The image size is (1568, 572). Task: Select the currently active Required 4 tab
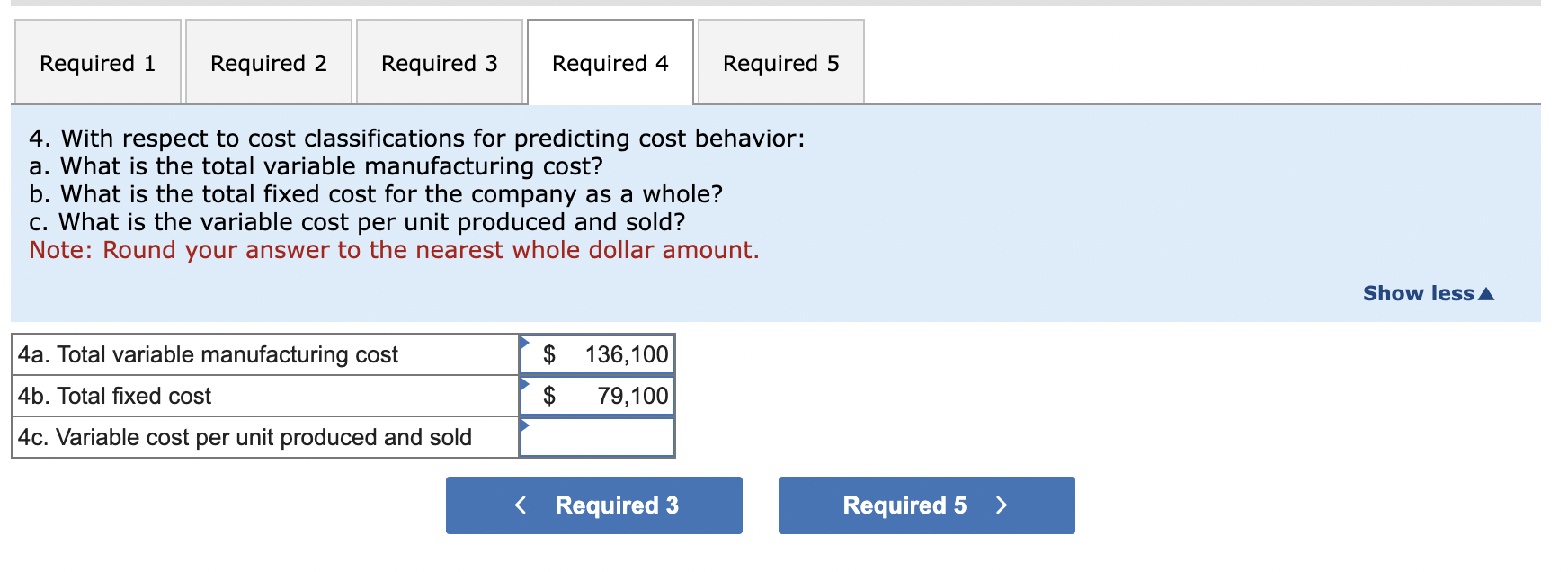pos(610,63)
